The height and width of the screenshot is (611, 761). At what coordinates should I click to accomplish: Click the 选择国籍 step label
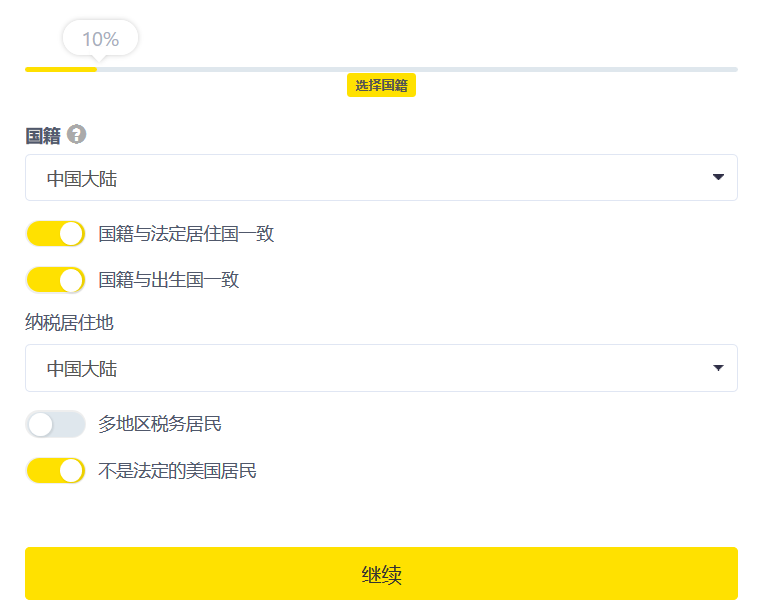pos(381,86)
